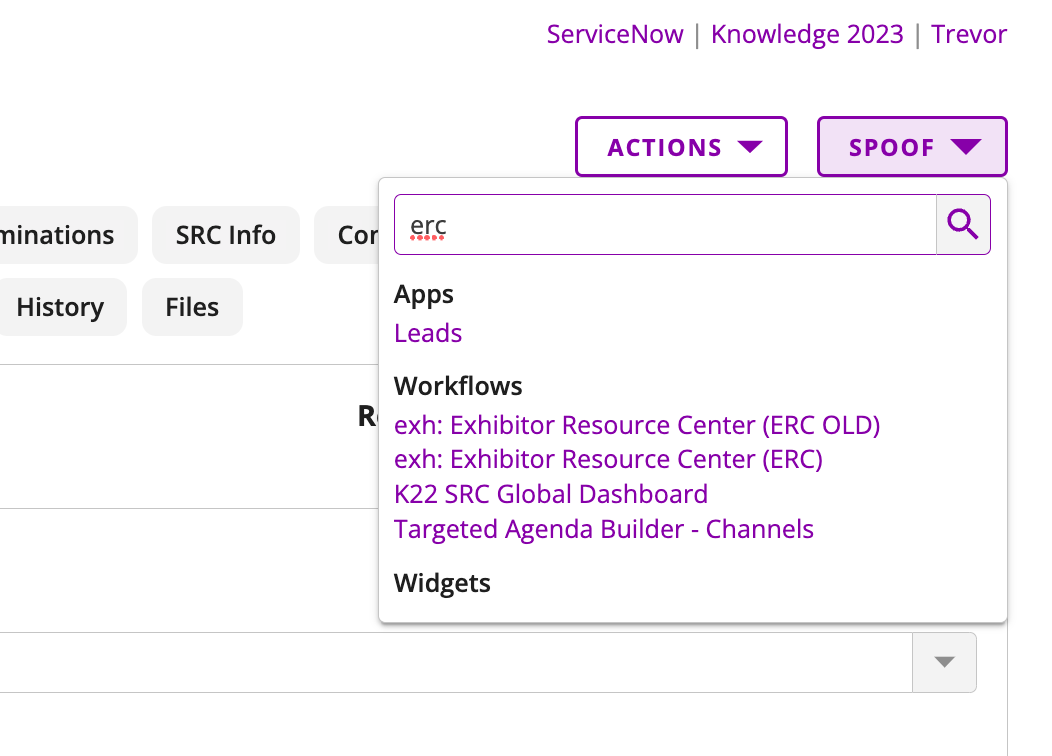Switch to the History tab
Viewport: 1052px width, 756px height.
pyautogui.click(x=60, y=307)
